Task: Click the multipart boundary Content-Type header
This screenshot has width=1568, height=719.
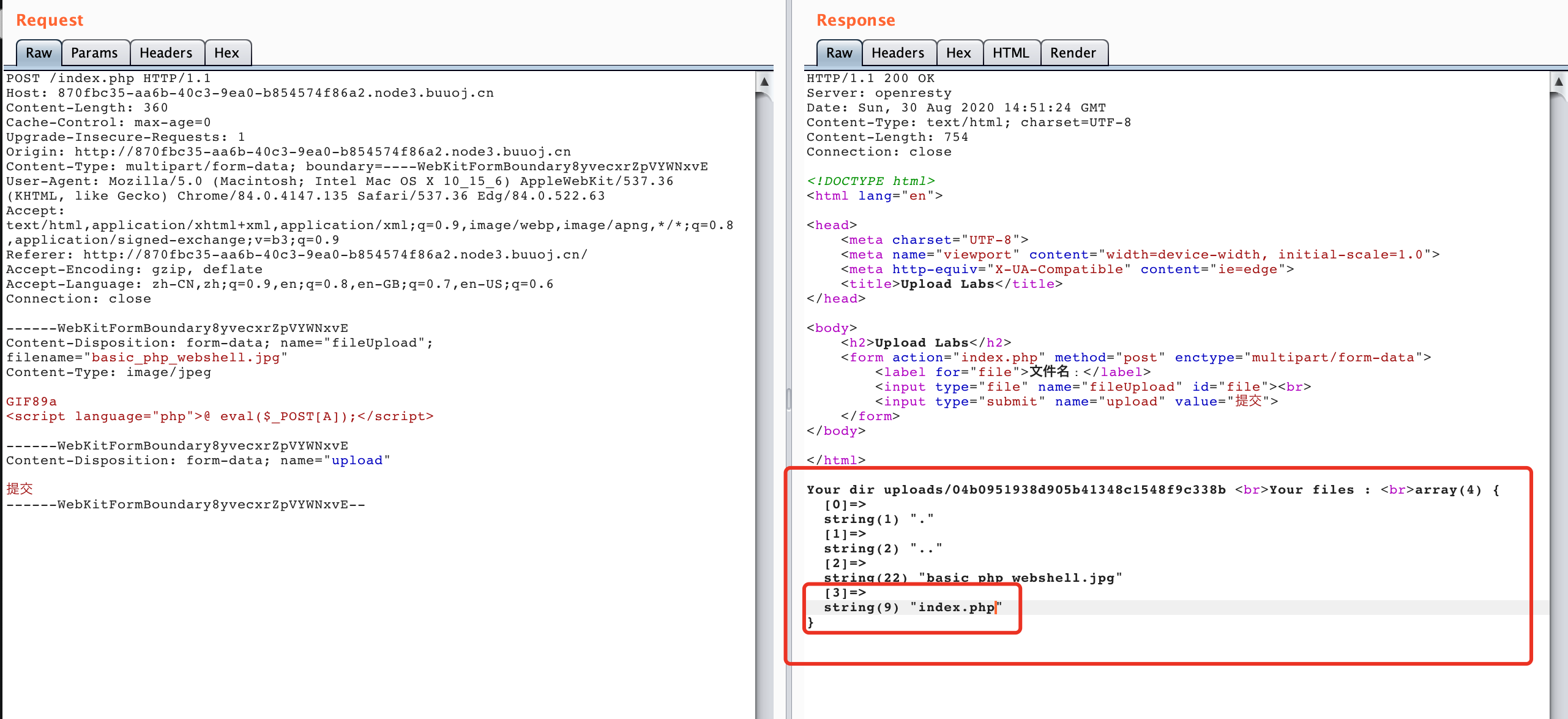Action: click(x=357, y=167)
